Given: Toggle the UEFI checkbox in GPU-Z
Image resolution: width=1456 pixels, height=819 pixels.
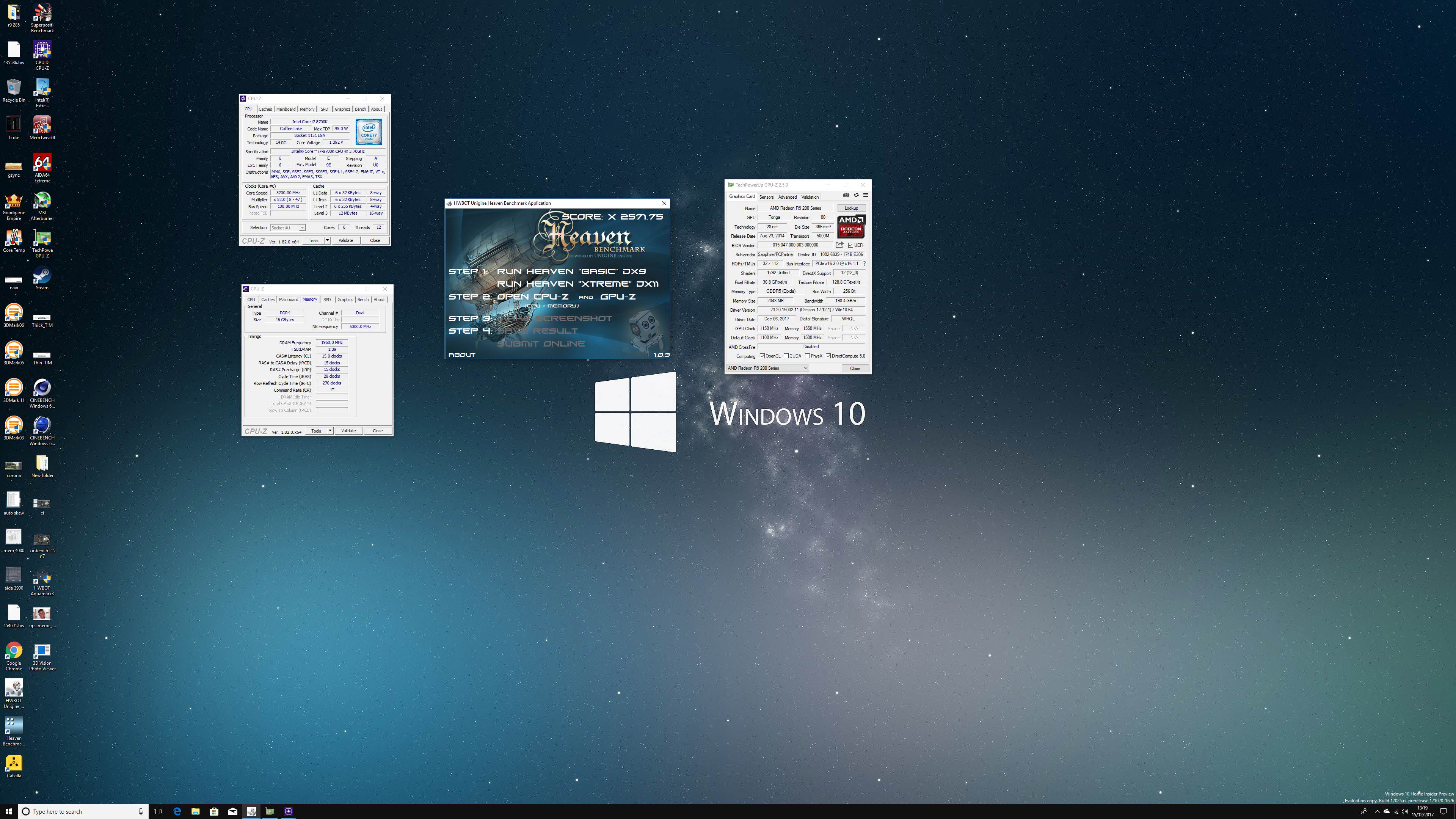Looking at the screenshot, I should point(850,245).
